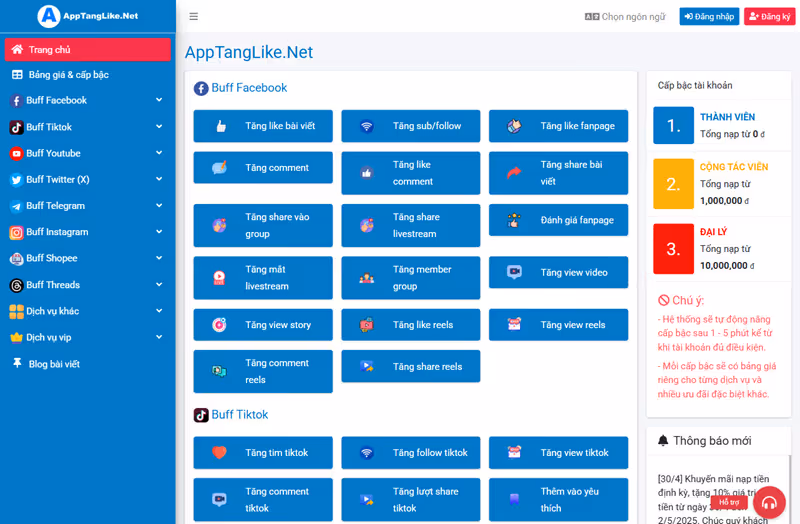Click the AppTangLike.Net logo icon
800x524 pixels.
point(48,16)
